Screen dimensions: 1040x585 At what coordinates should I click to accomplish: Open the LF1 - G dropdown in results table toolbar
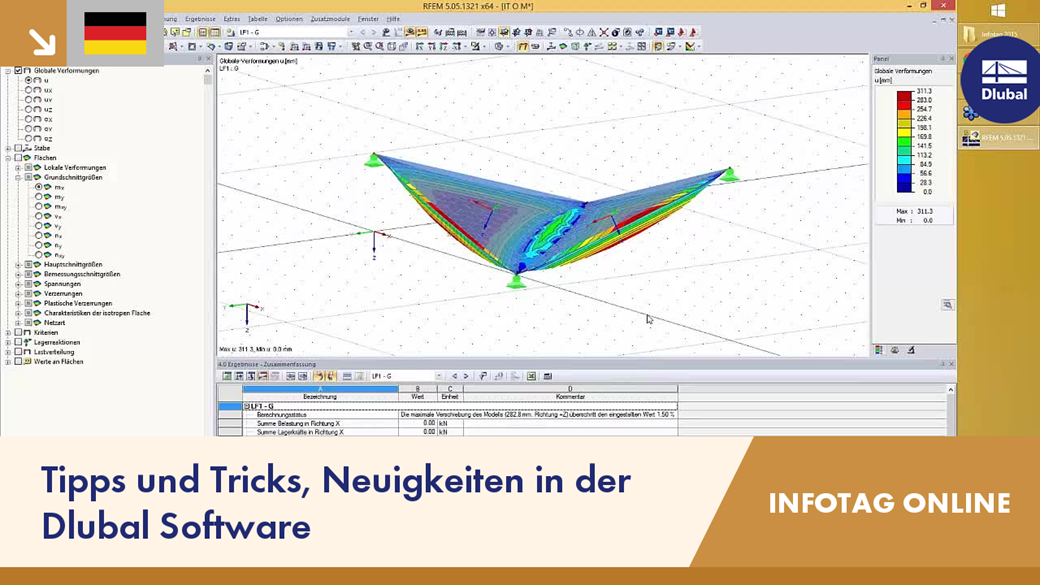pos(438,376)
